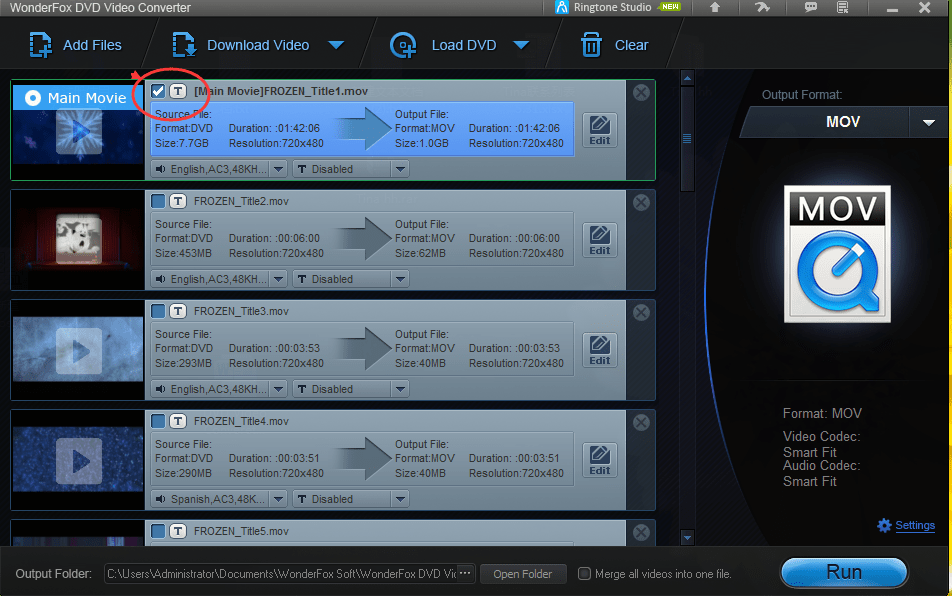This screenshot has width=952, height=596.
Task: Expand the Download Video dropdown arrow
Action: coord(336,45)
